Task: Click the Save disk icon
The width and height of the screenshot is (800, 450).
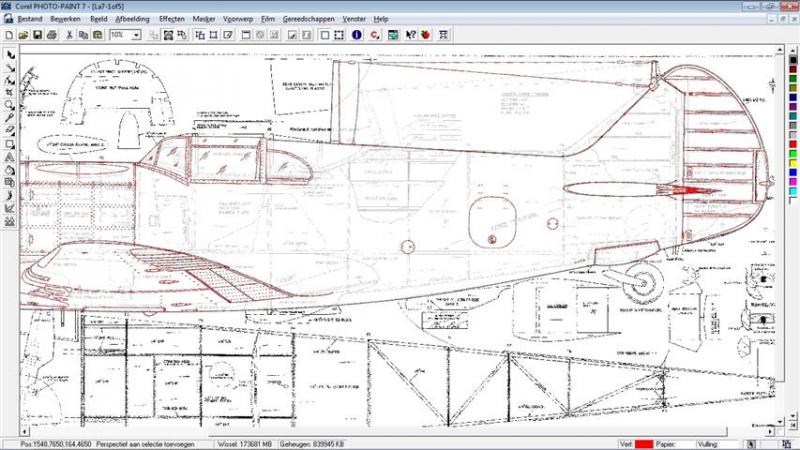Action: tap(37, 35)
